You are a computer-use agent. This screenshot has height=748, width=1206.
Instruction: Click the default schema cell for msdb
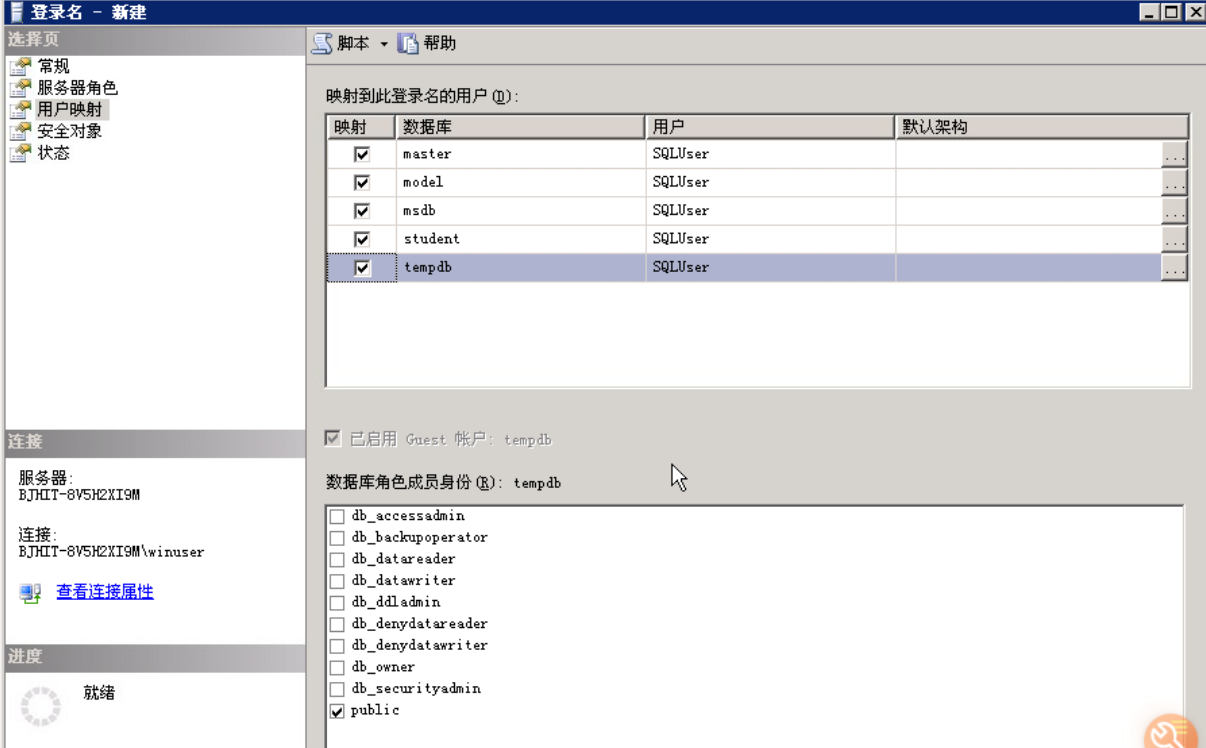[x=1028, y=211]
